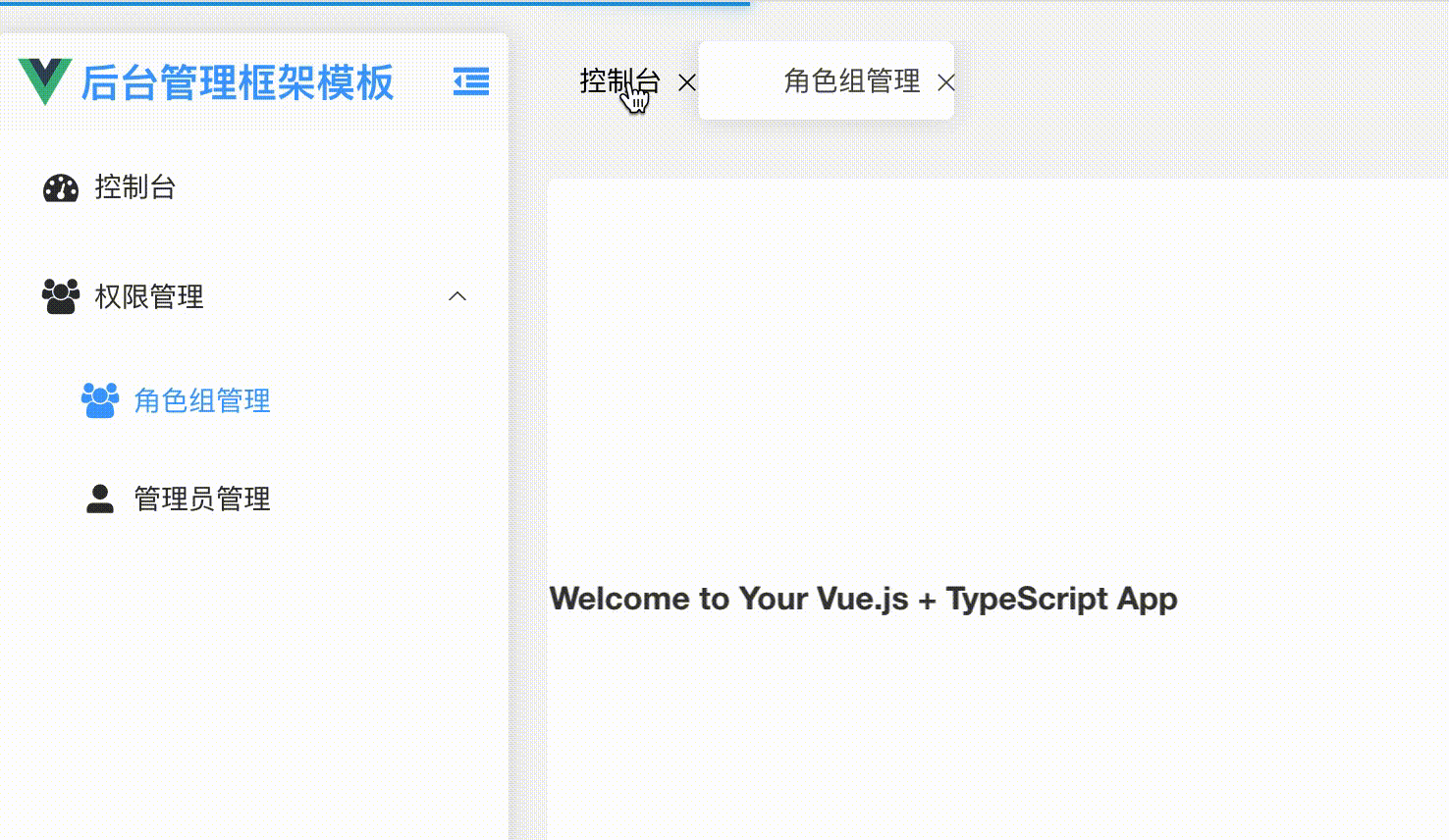The width and height of the screenshot is (1449, 840).
Task: Close the 控制台 tab
Action: (x=687, y=82)
